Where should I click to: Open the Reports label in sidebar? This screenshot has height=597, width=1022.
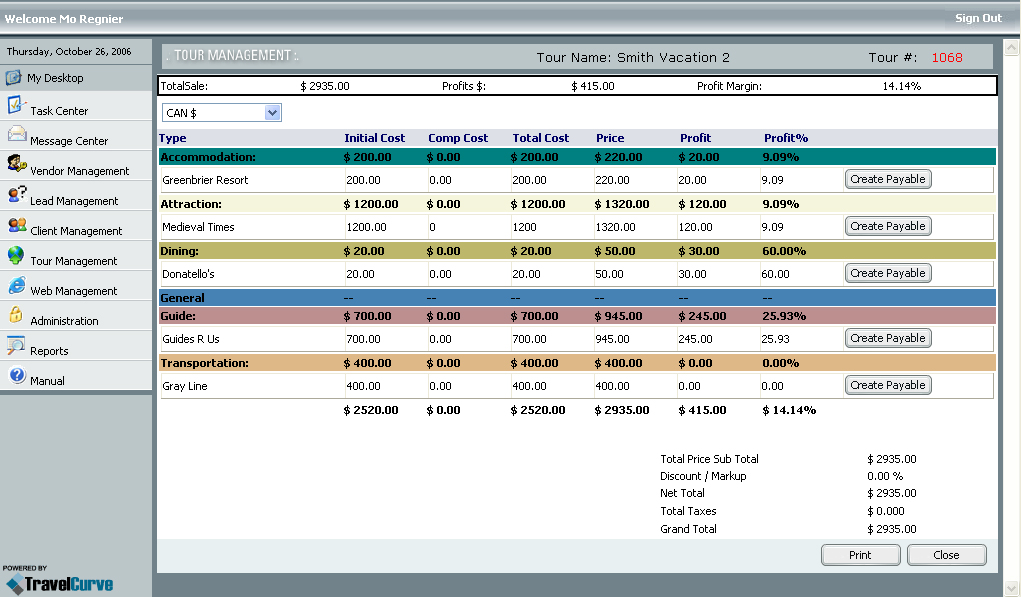coord(49,351)
